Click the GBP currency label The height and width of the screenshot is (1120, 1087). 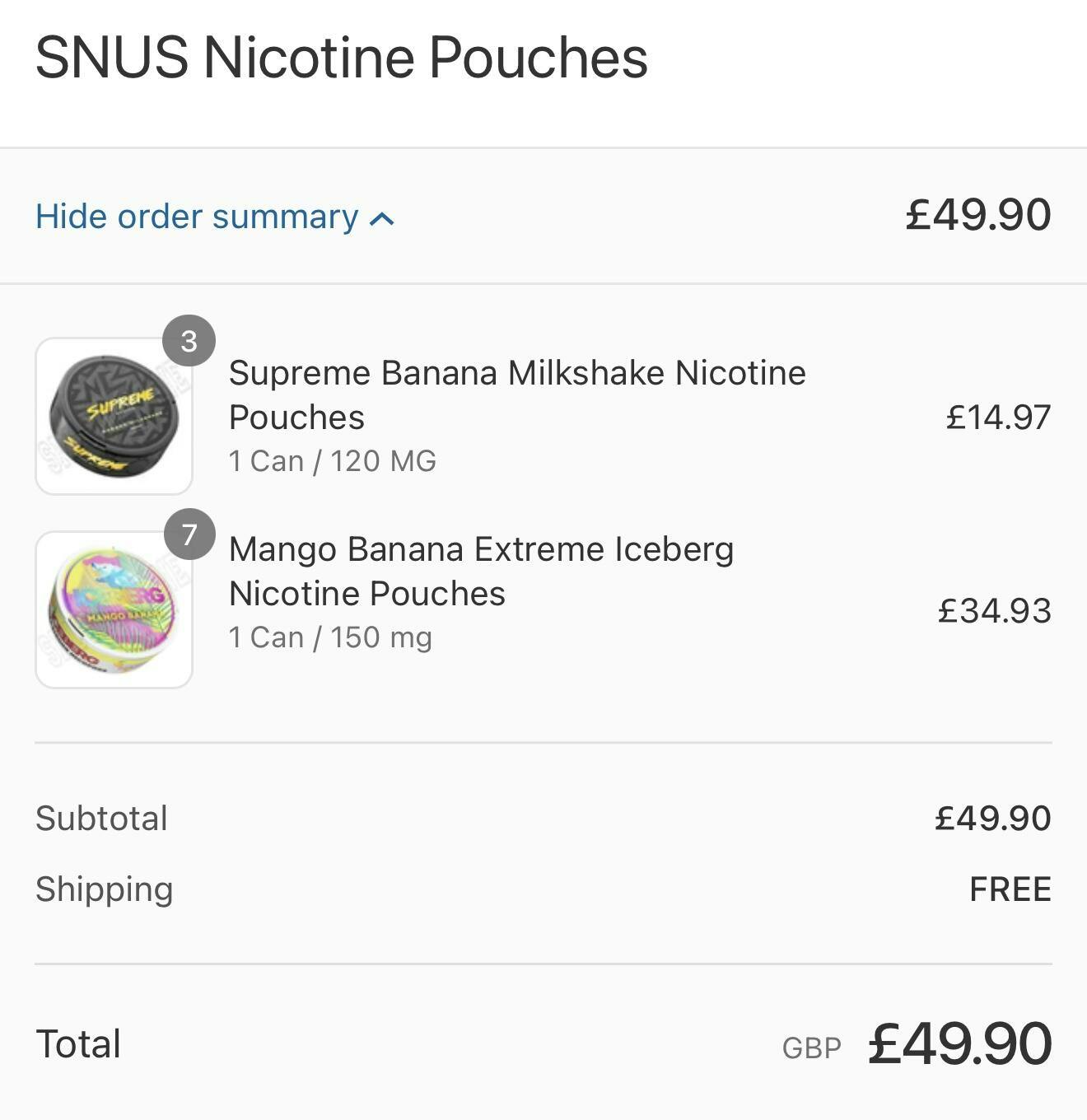click(811, 1048)
